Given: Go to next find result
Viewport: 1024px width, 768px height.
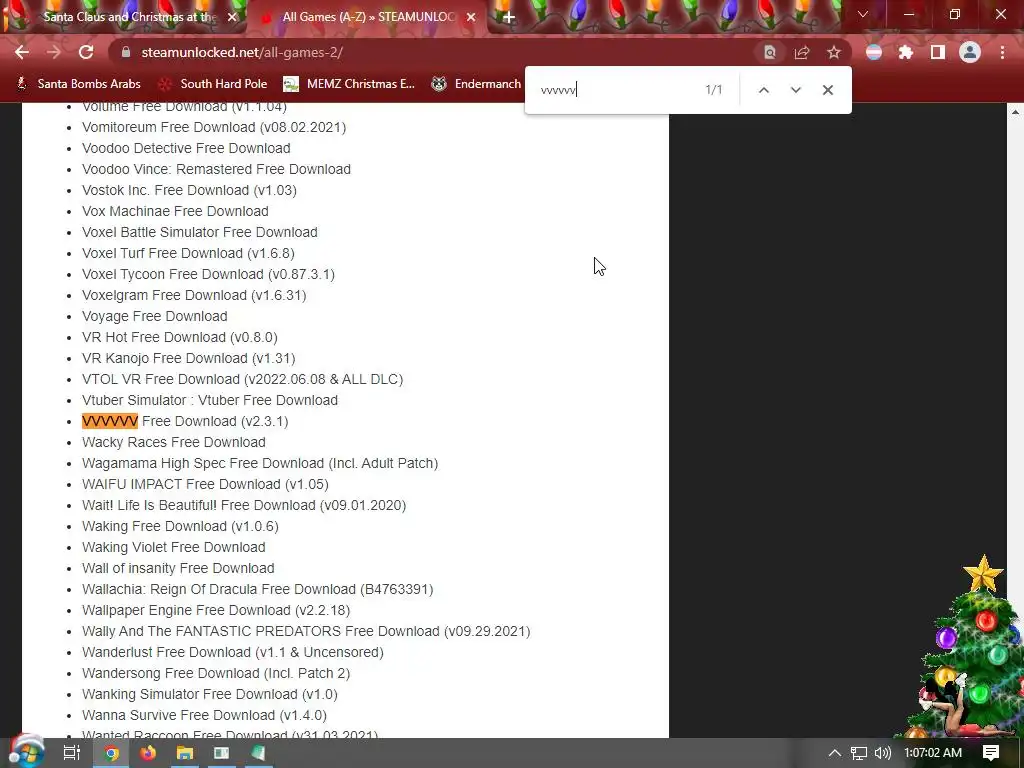Looking at the screenshot, I should tap(795, 90).
